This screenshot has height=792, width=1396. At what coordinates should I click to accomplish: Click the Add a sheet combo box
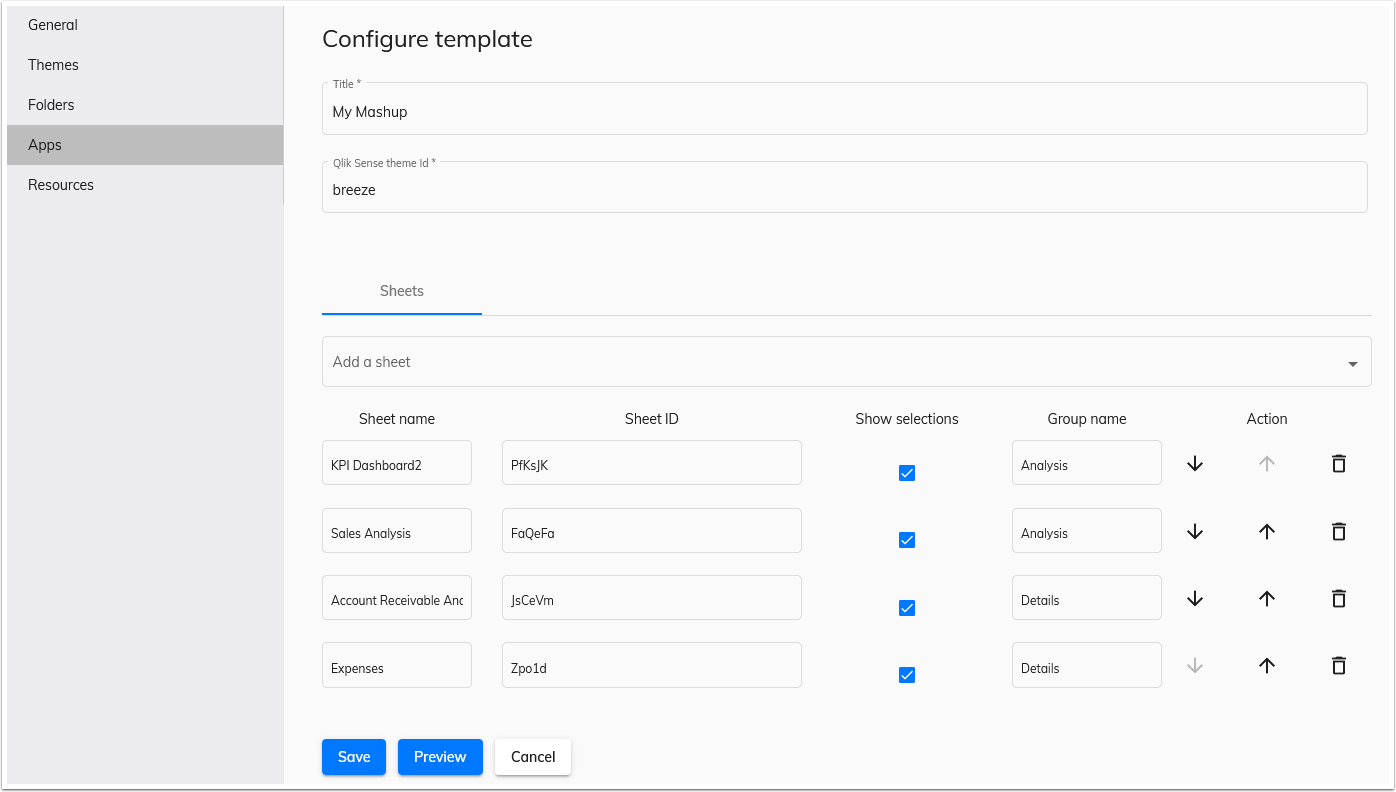pos(846,361)
